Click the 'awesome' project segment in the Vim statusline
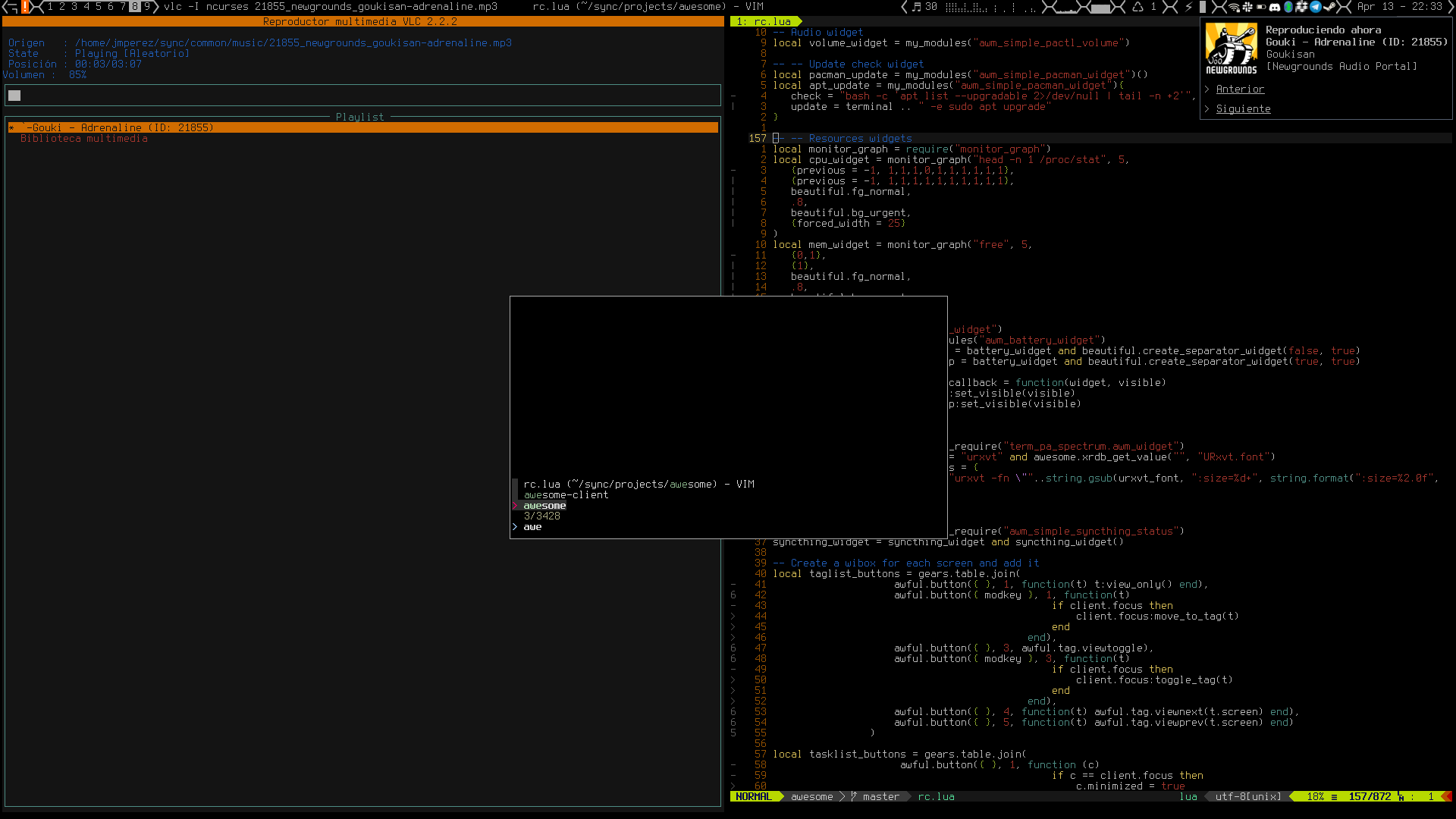 811,797
